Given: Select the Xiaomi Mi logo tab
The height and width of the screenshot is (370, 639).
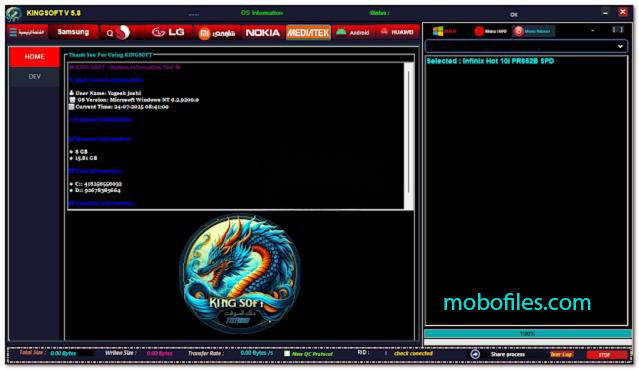Looking at the screenshot, I should [217, 33].
